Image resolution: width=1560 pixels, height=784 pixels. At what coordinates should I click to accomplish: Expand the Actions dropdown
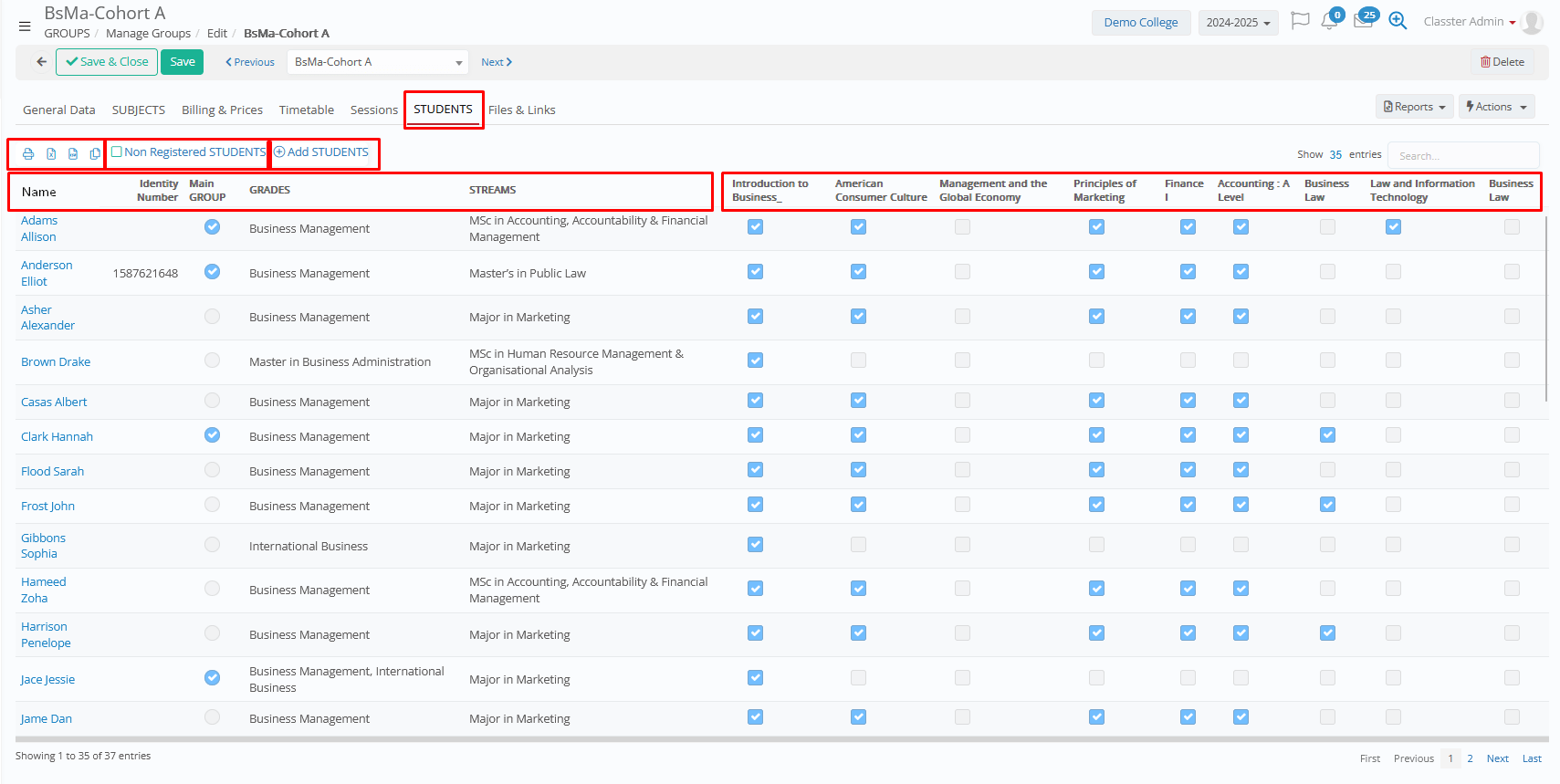1496,107
